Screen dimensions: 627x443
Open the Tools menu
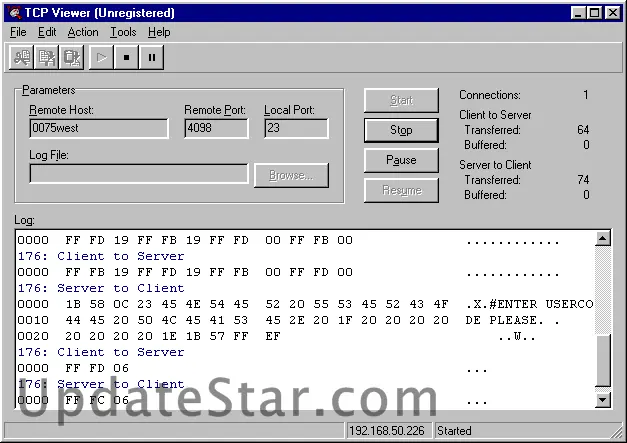tap(123, 32)
